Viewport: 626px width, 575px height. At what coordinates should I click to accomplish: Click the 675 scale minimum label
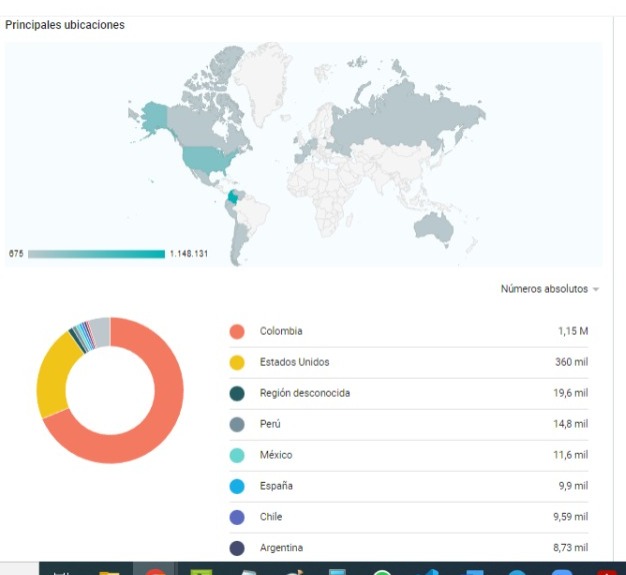[16, 254]
